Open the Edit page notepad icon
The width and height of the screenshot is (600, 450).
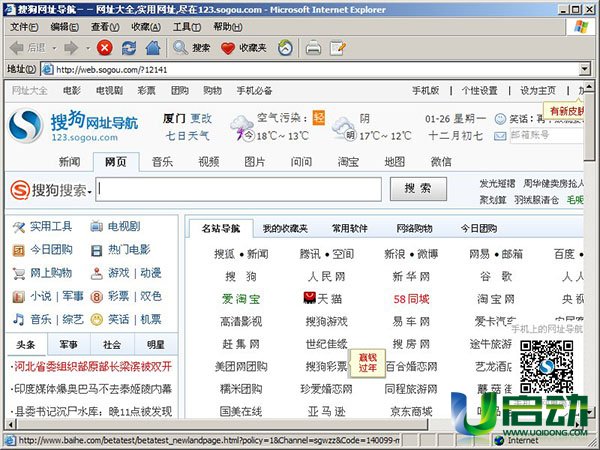pyautogui.click(x=338, y=47)
